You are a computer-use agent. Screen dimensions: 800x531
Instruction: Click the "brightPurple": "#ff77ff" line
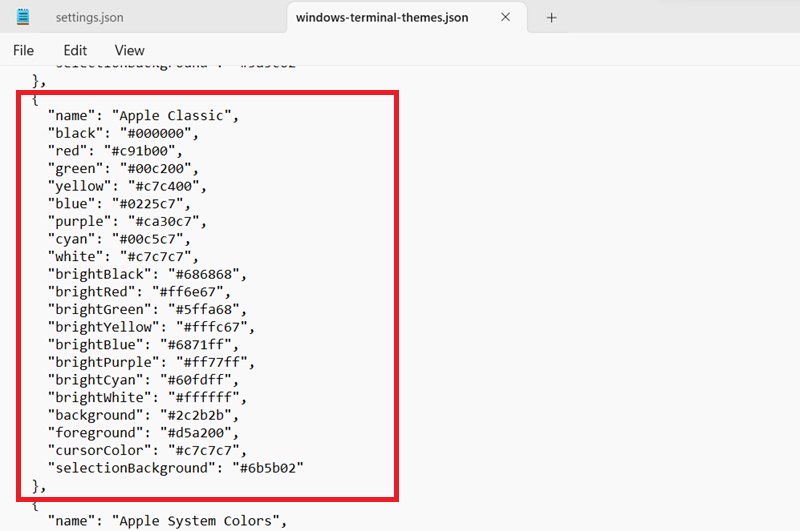click(152, 362)
